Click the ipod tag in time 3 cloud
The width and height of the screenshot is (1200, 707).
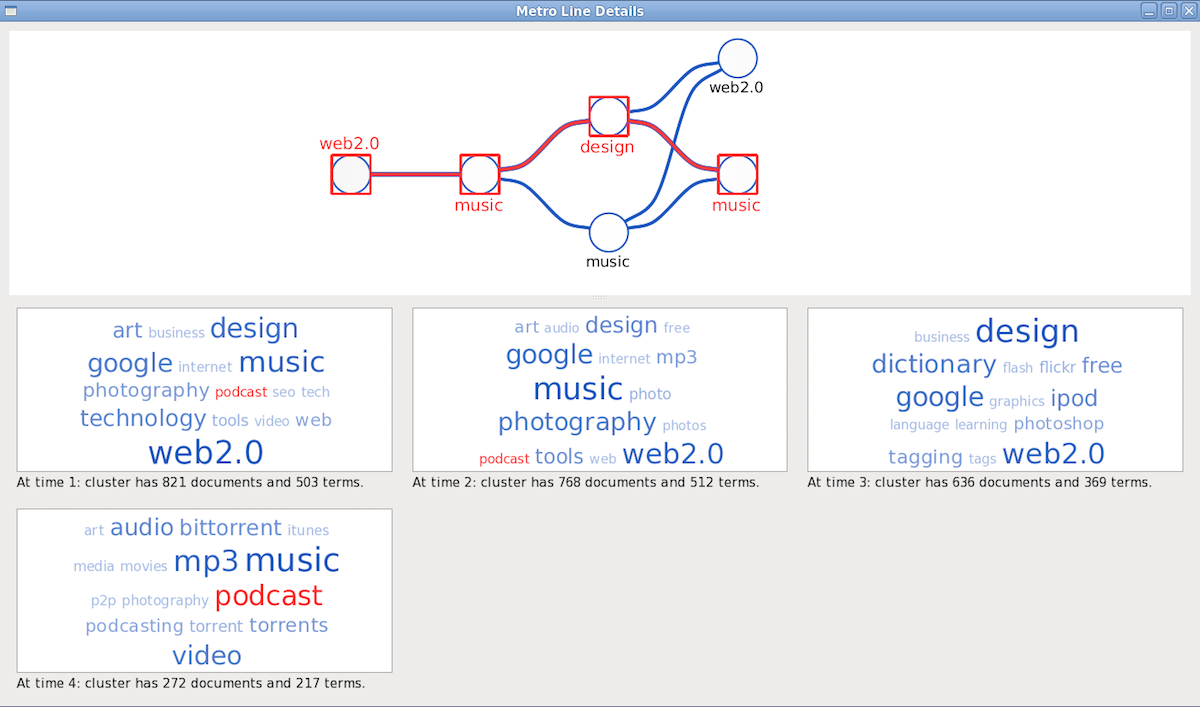click(x=1074, y=398)
